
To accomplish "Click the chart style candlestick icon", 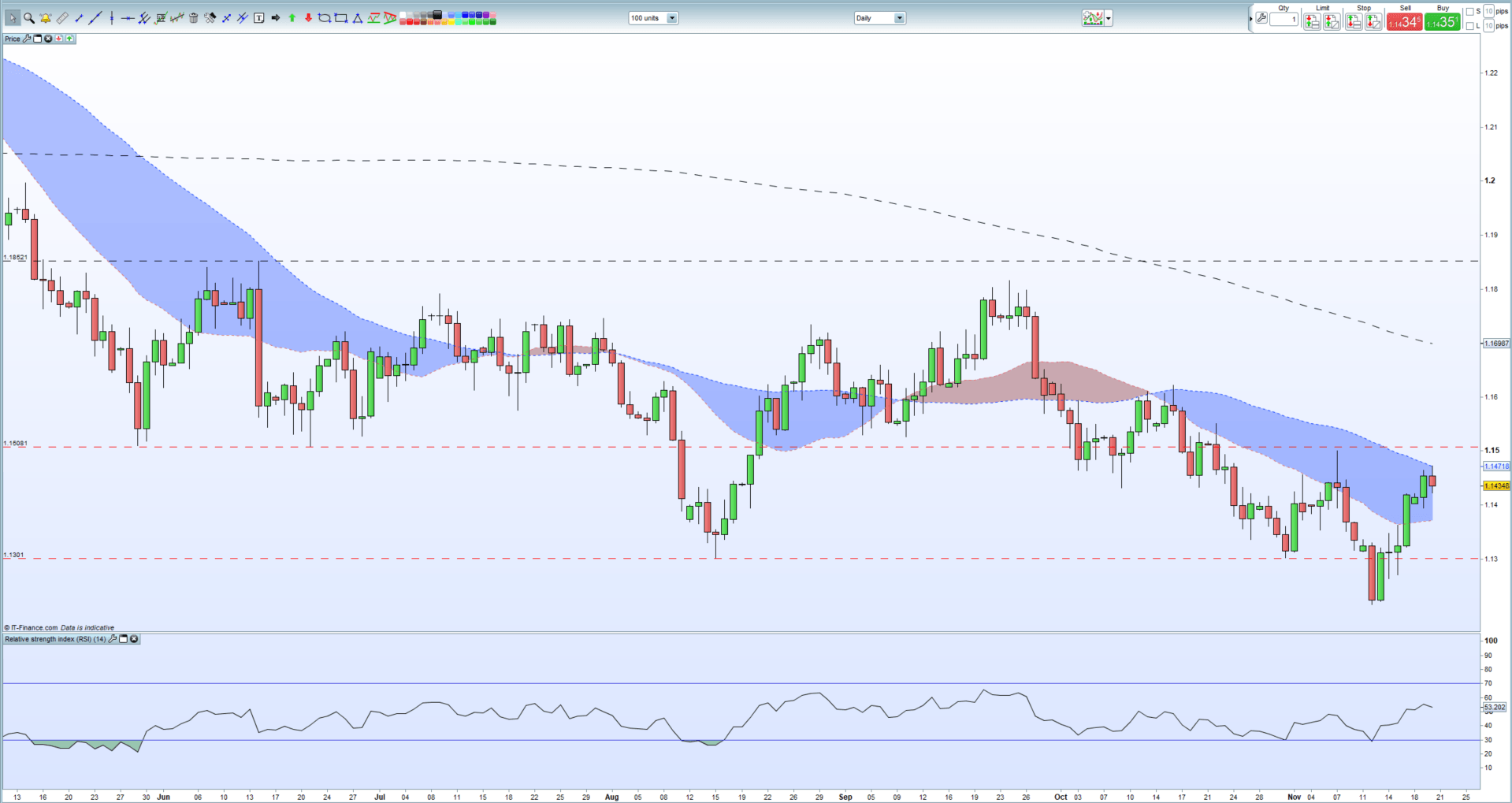I will [1093, 18].
